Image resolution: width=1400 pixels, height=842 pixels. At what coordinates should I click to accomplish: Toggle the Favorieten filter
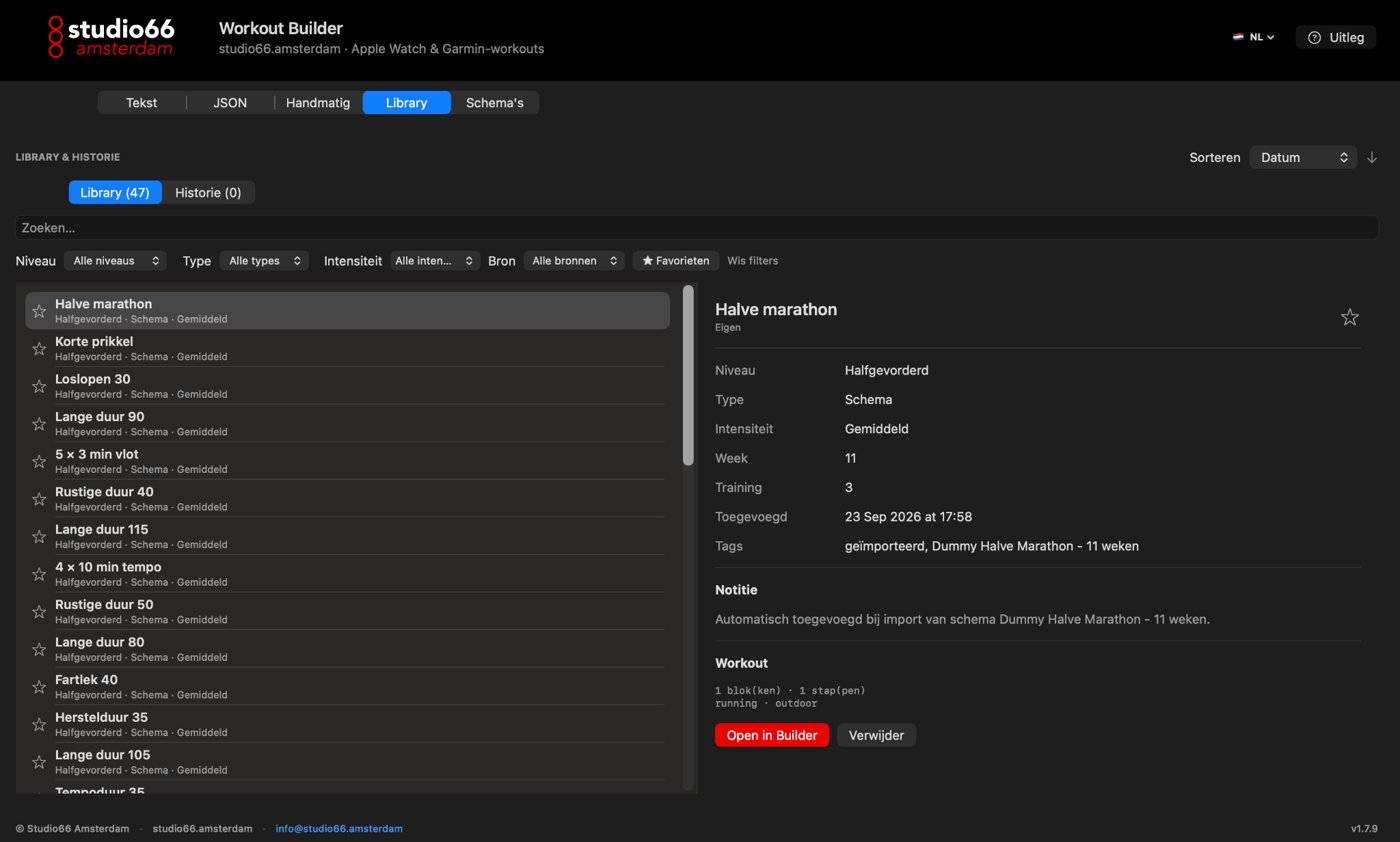tap(676, 261)
